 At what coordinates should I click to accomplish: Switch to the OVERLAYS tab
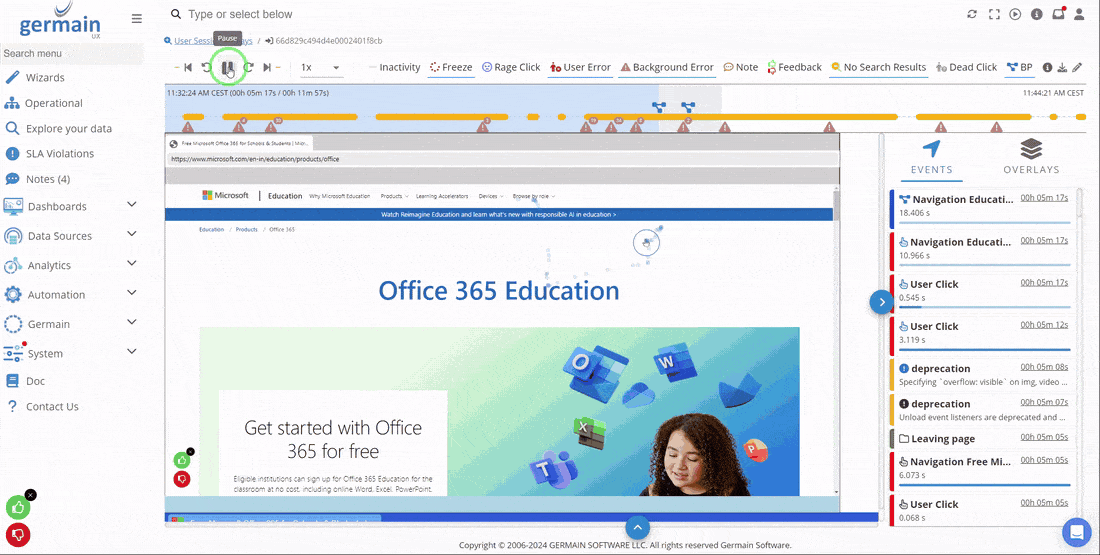[1031, 158]
